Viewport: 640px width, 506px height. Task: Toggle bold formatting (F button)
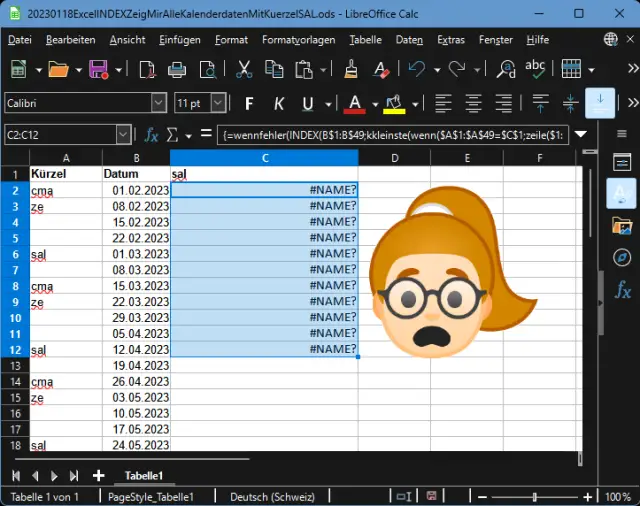(x=249, y=103)
